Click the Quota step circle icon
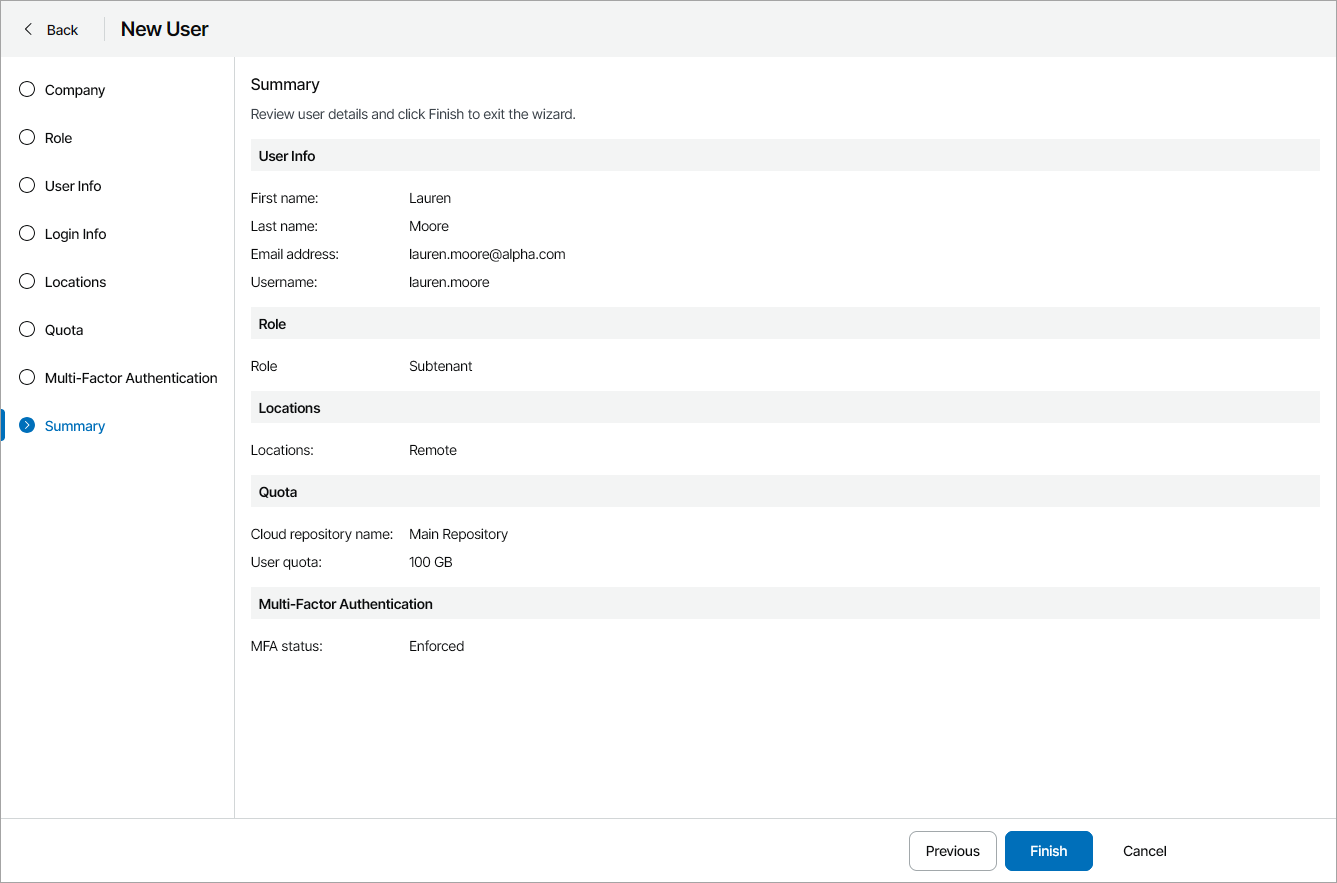Viewport: 1337px width, 883px height. (x=27, y=330)
